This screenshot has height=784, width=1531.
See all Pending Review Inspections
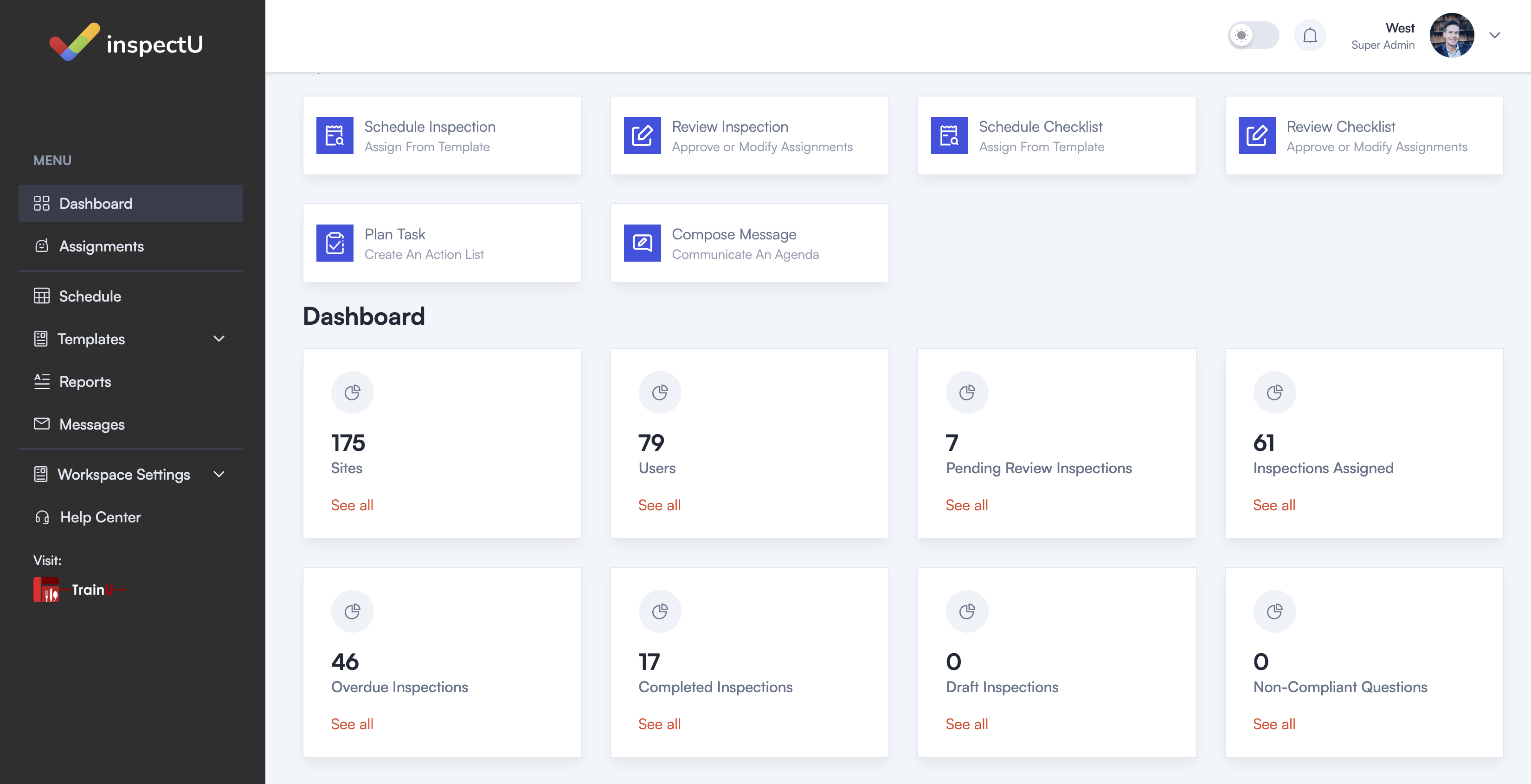pyautogui.click(x=966, y=505)
